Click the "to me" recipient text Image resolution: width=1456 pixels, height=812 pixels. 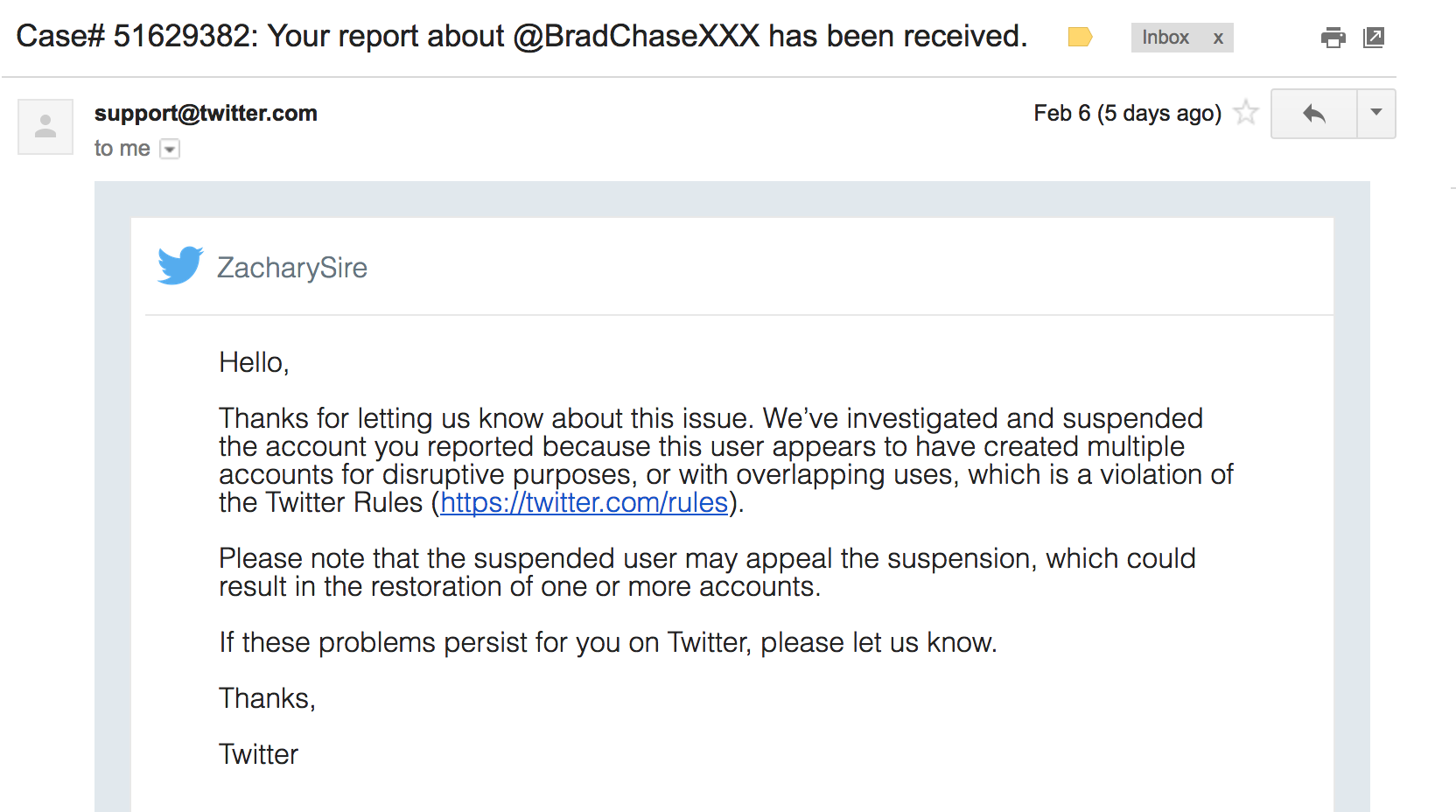click(x=122, y=149)
